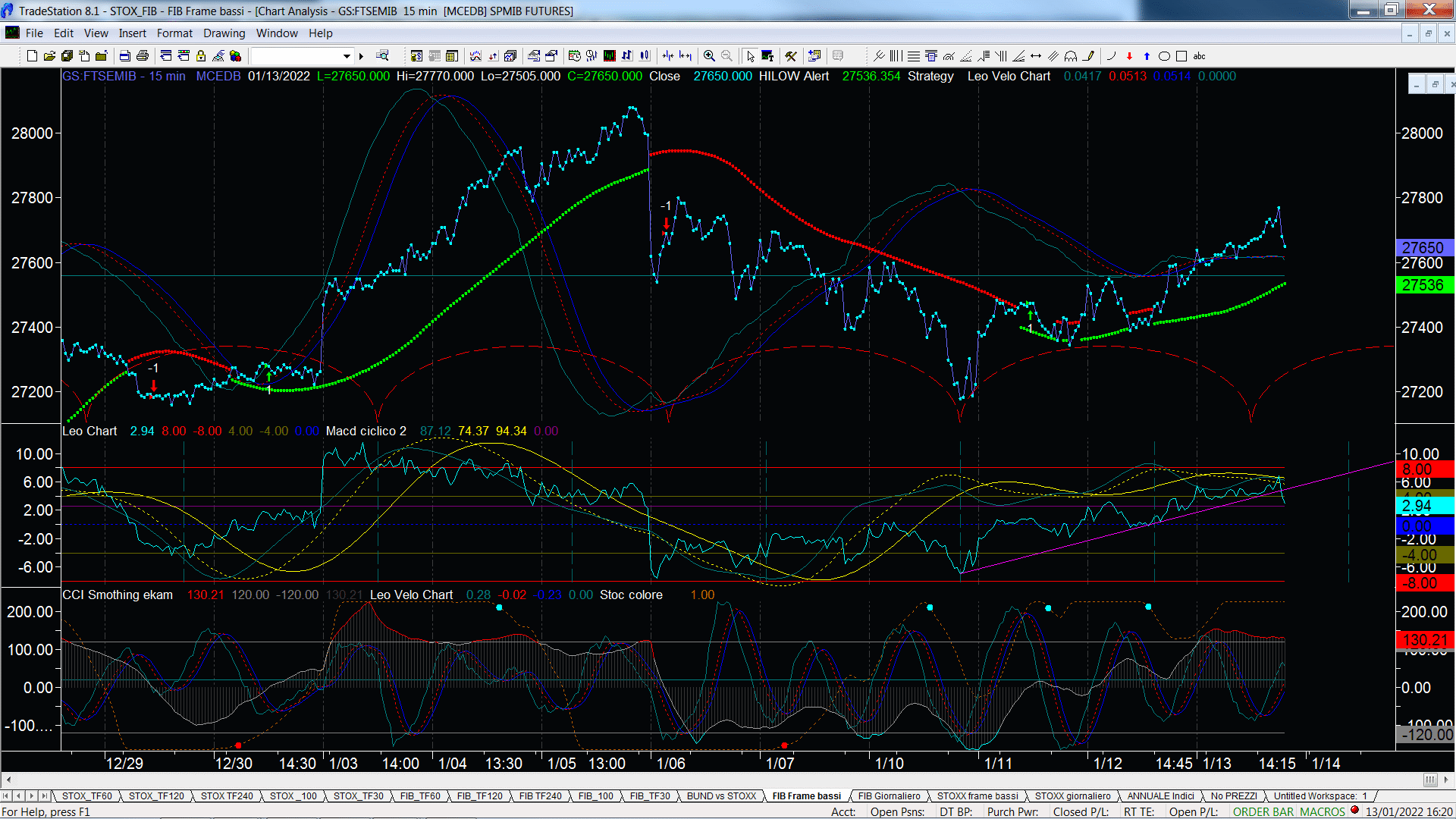Switch to the No PREZZI tab
Viewport: 1456px width, 819px height.
tap(1234, 795)
